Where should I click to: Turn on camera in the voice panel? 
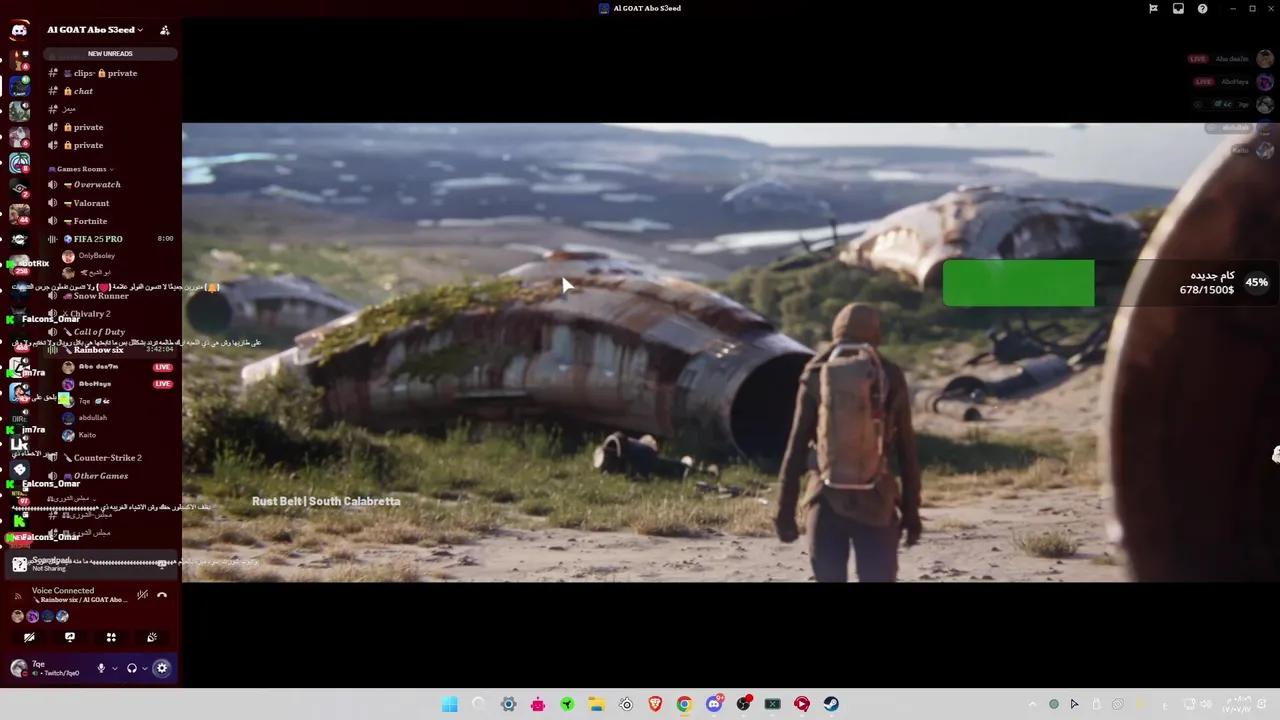point(29,637)
